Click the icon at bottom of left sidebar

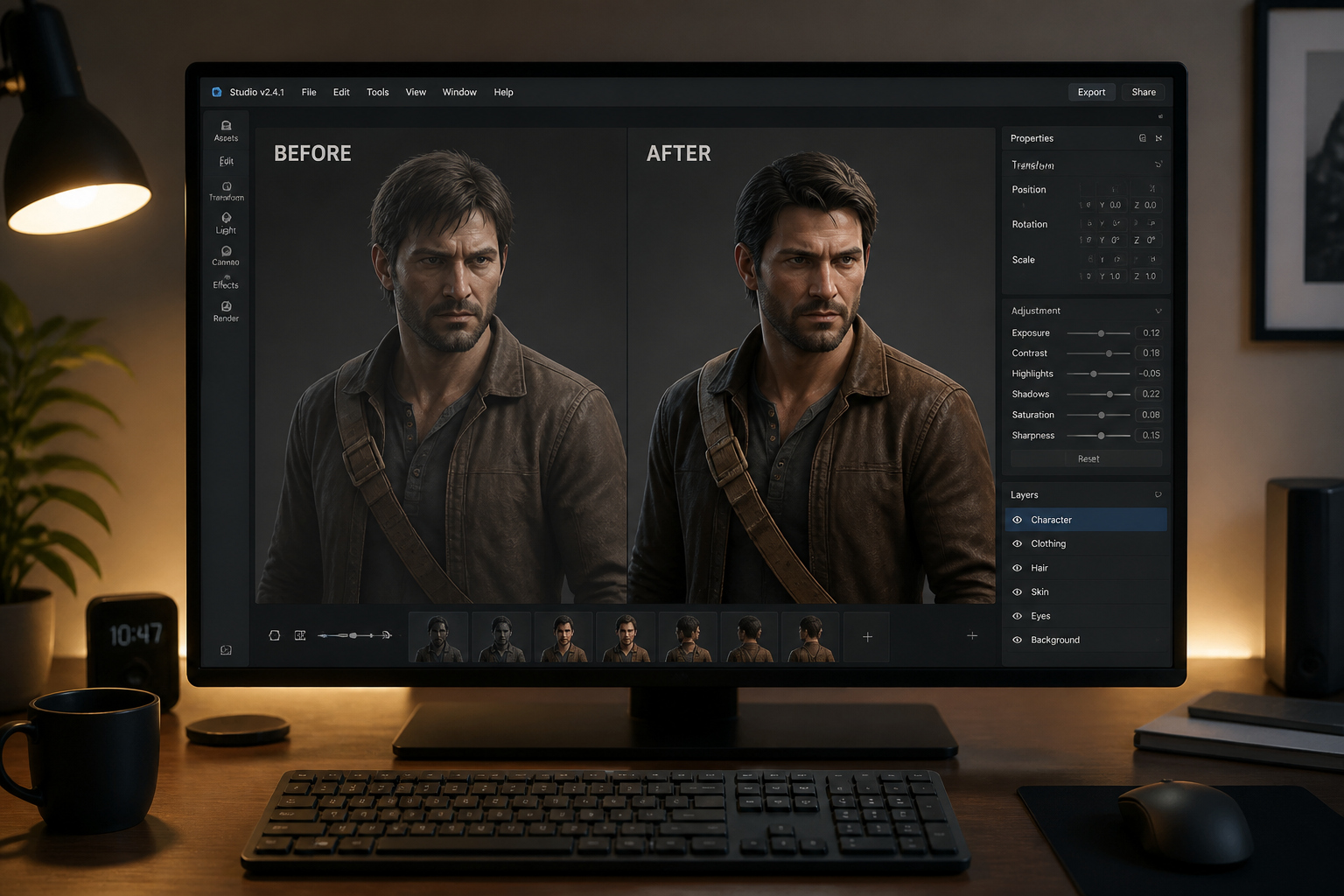(226, 650)
